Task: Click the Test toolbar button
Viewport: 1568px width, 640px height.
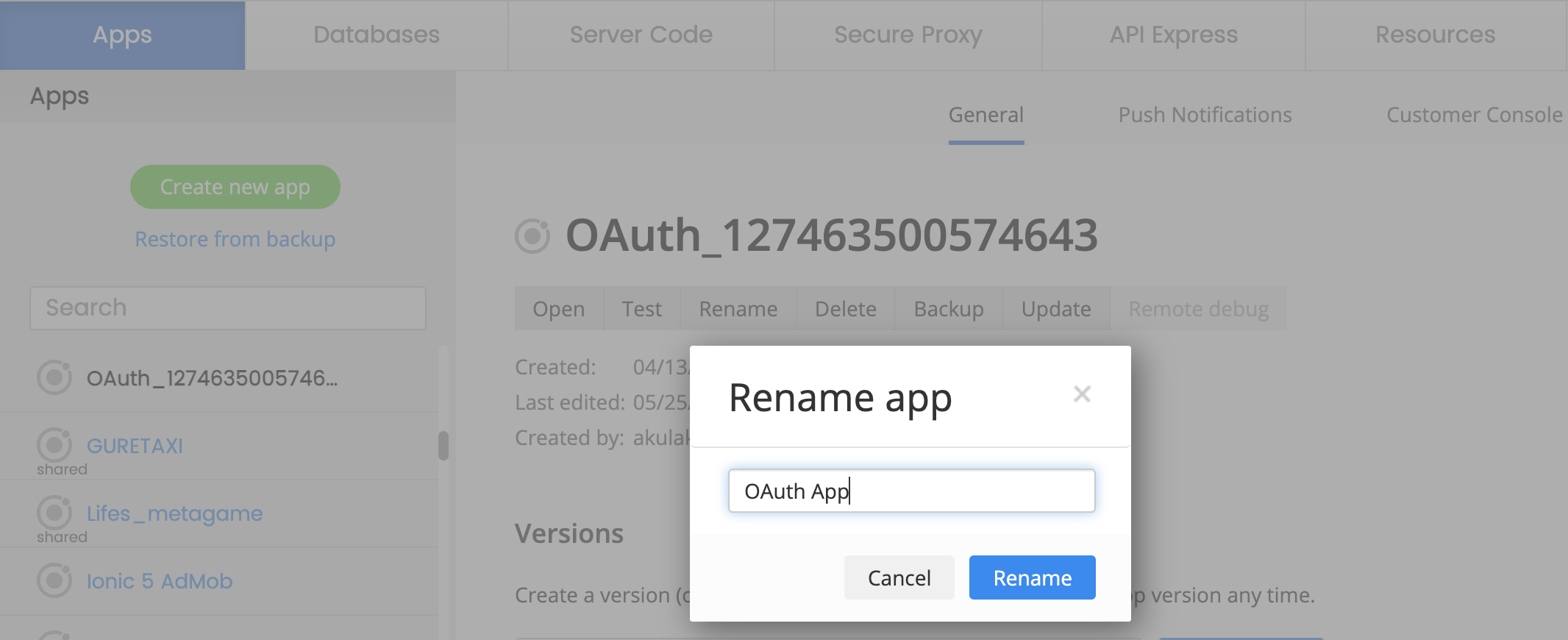Action: click(x=641, y=309)
